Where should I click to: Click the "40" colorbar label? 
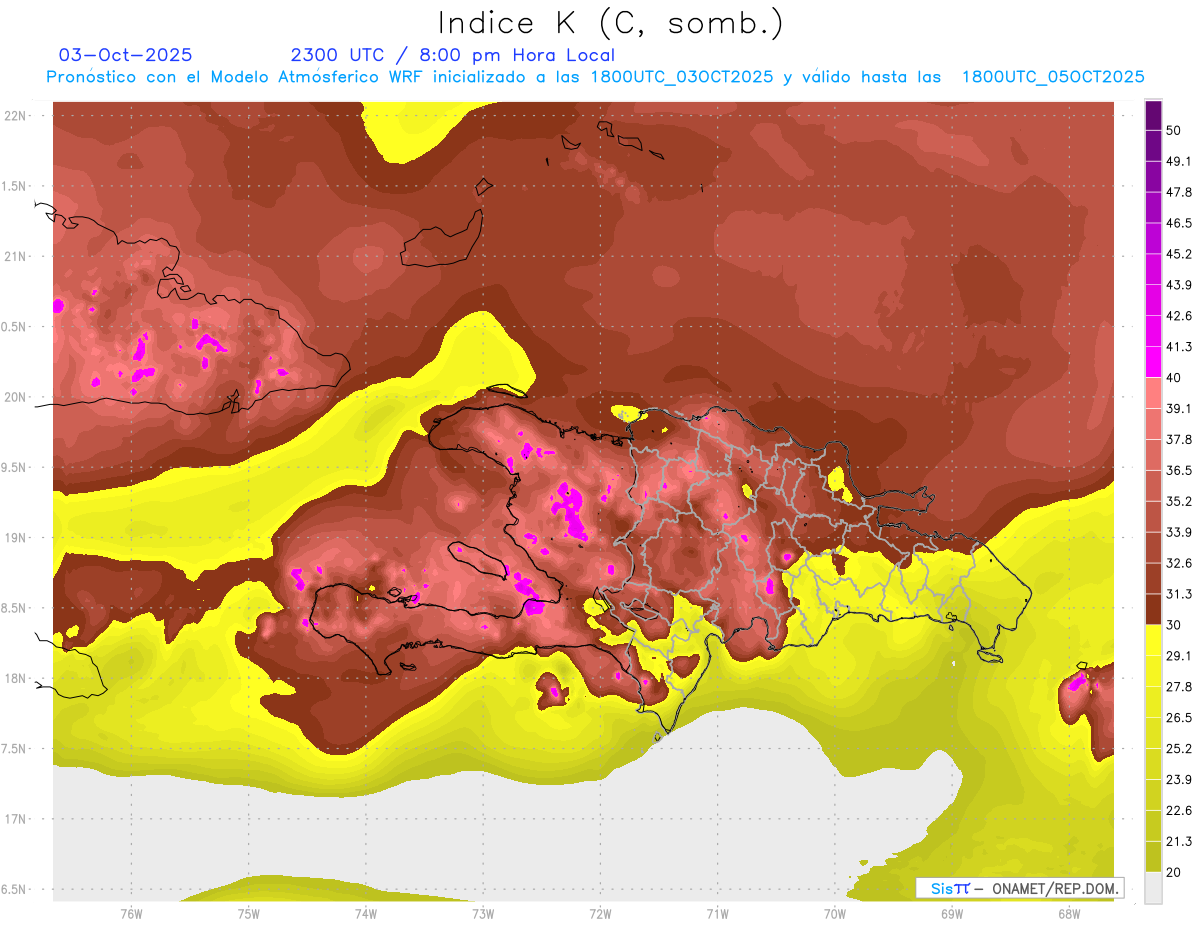click(1175, 378)
